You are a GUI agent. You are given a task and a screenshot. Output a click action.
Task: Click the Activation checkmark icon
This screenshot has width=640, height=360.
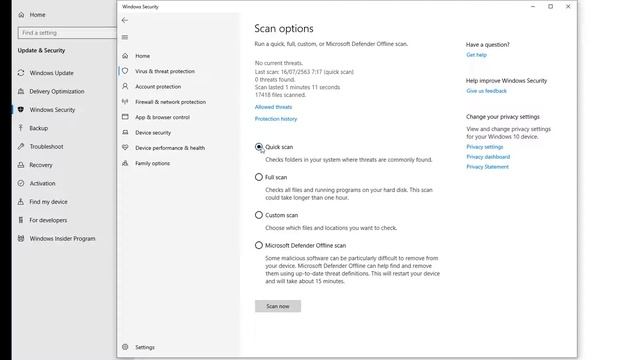click(x=21, y=183)
